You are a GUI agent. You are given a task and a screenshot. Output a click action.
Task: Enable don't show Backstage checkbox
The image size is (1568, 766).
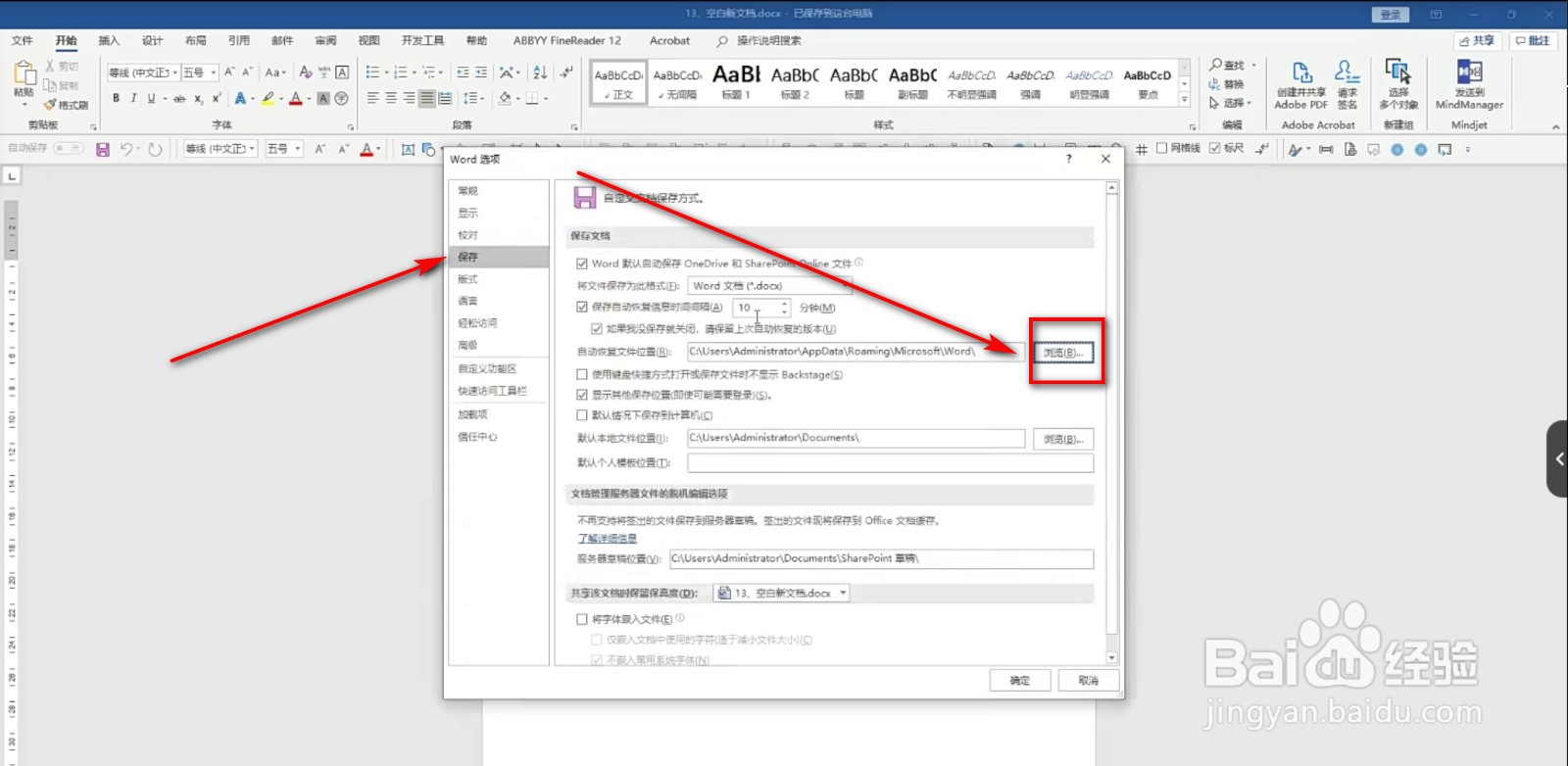(x=582, y=374)
